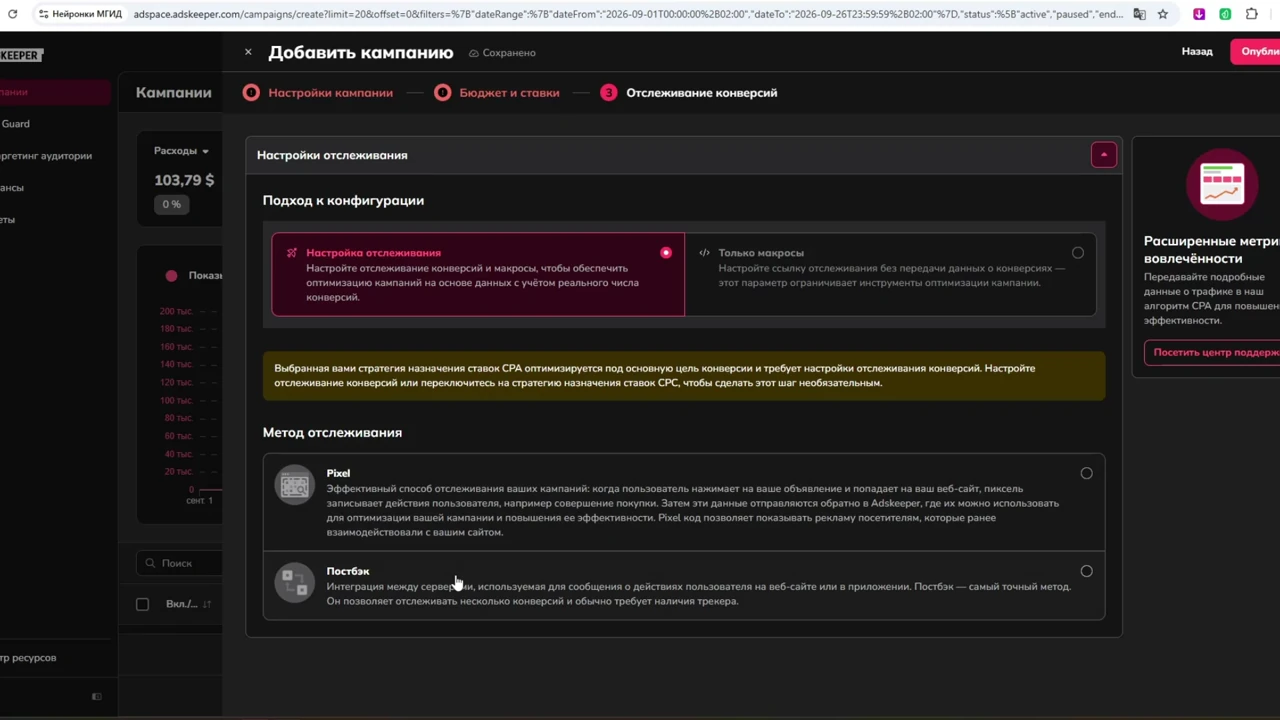Click the green browser extension icon

pos(1225,14)
